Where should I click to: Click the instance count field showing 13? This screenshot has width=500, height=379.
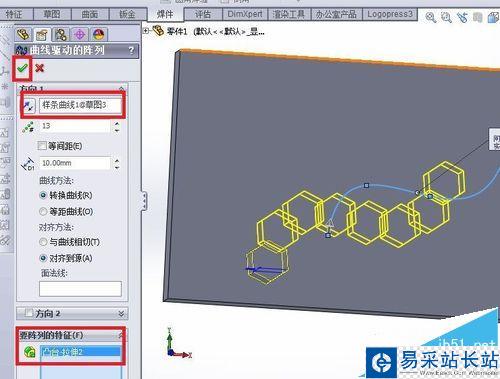point(75,126)
